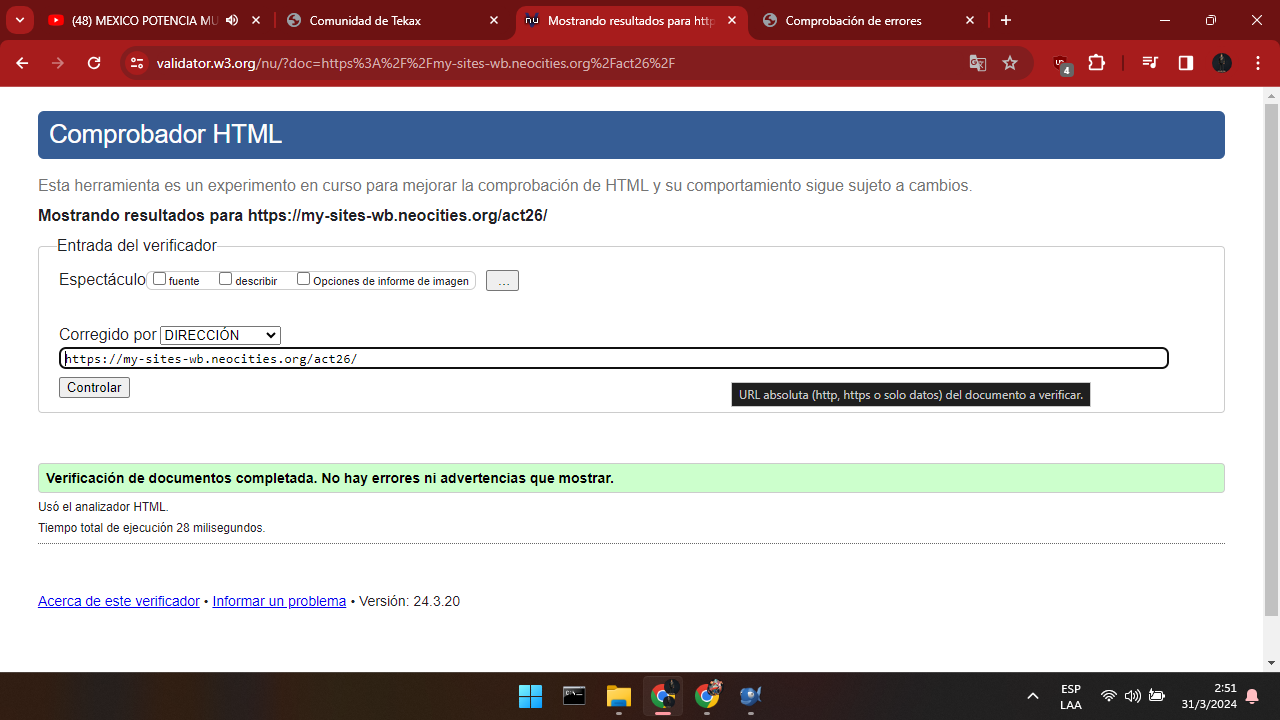1280x720 pixels.
Task: Show hidden system tray icons
Action: click(1032, 696)
